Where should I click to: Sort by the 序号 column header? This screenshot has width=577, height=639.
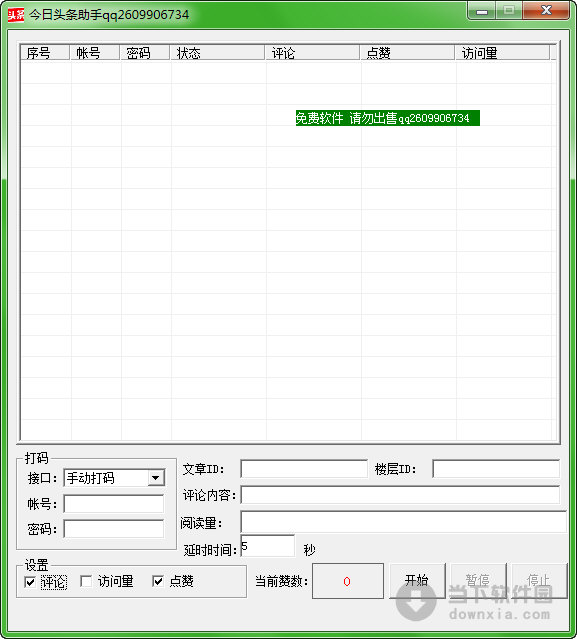coord(45,53)
